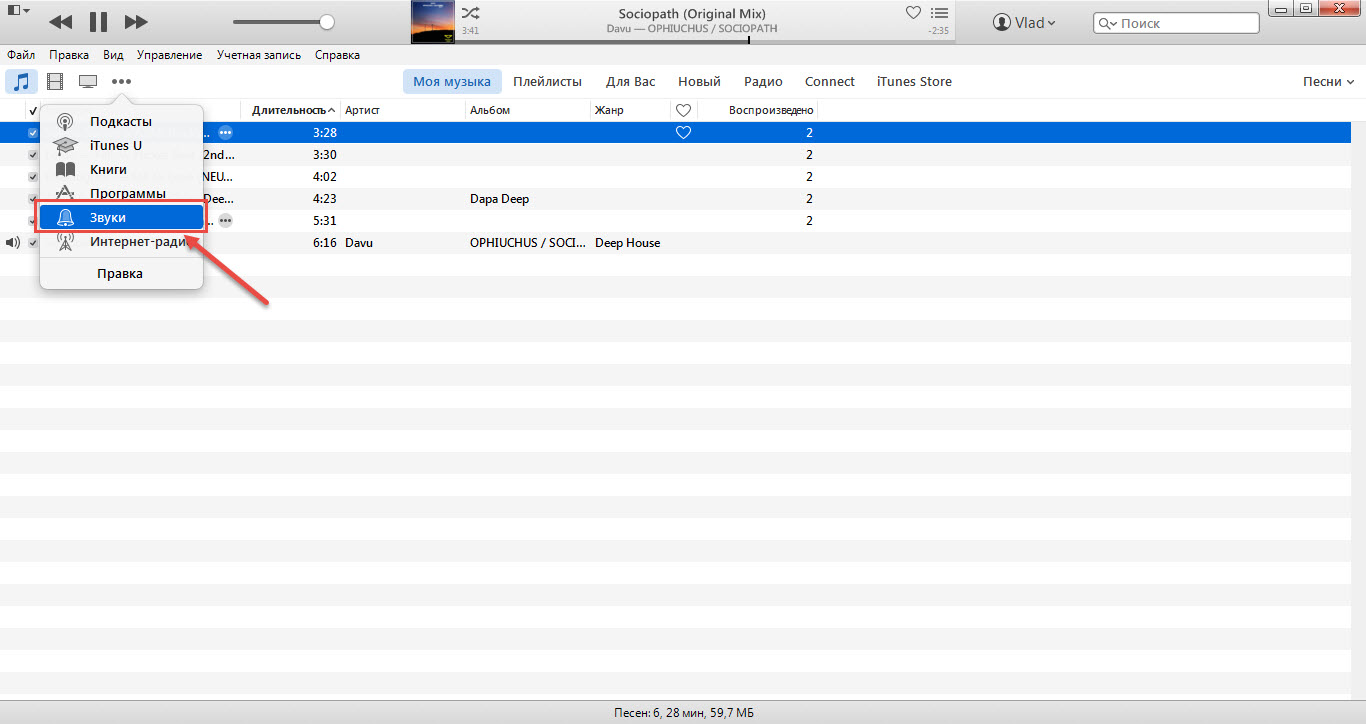Open the Up Next list icon
Screen dimensions: 1366x724
(x=939, y=13)
